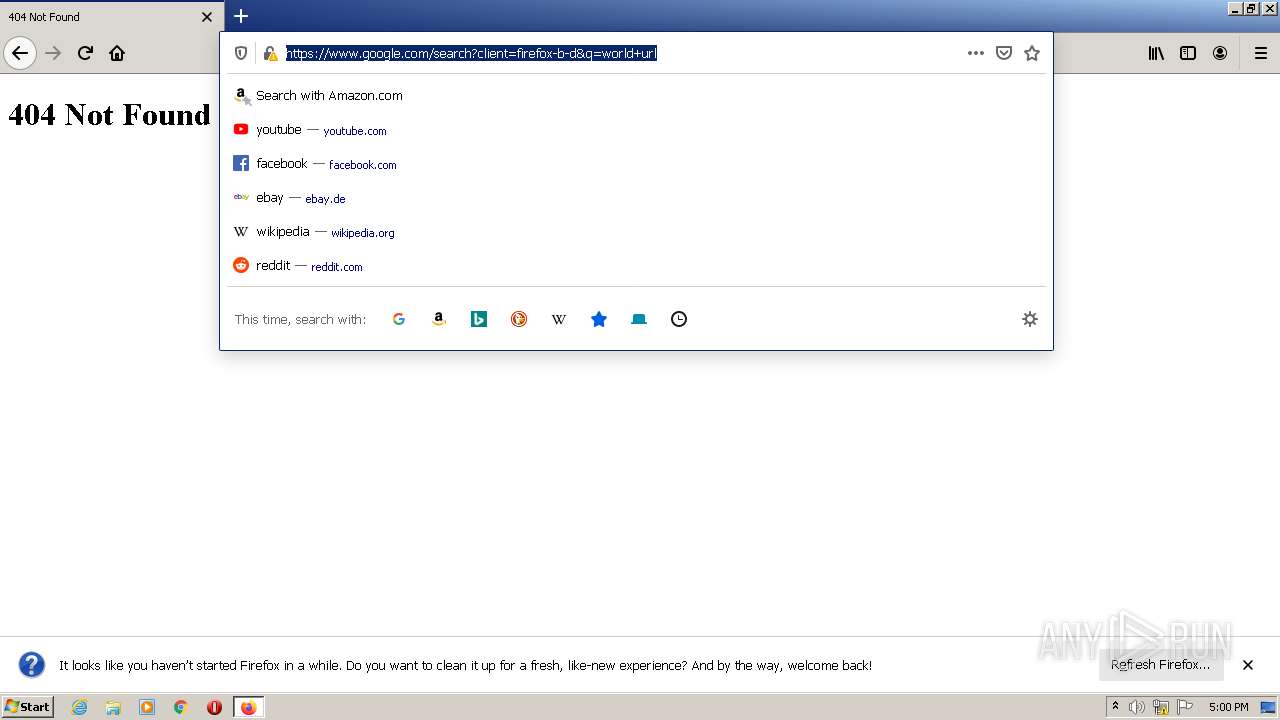This screenshot has width=1280, height=720.
Task: Show site security lock information
Action: tap(270, 53)
